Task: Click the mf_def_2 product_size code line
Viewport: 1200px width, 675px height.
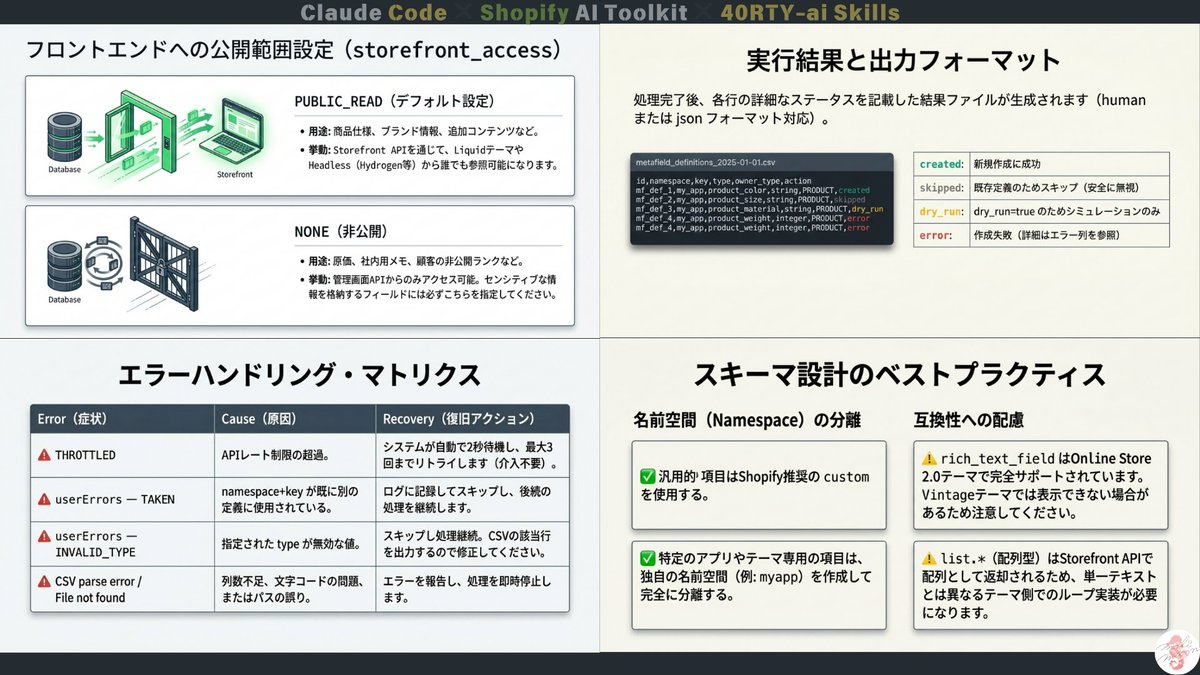Action: (751, 200)
